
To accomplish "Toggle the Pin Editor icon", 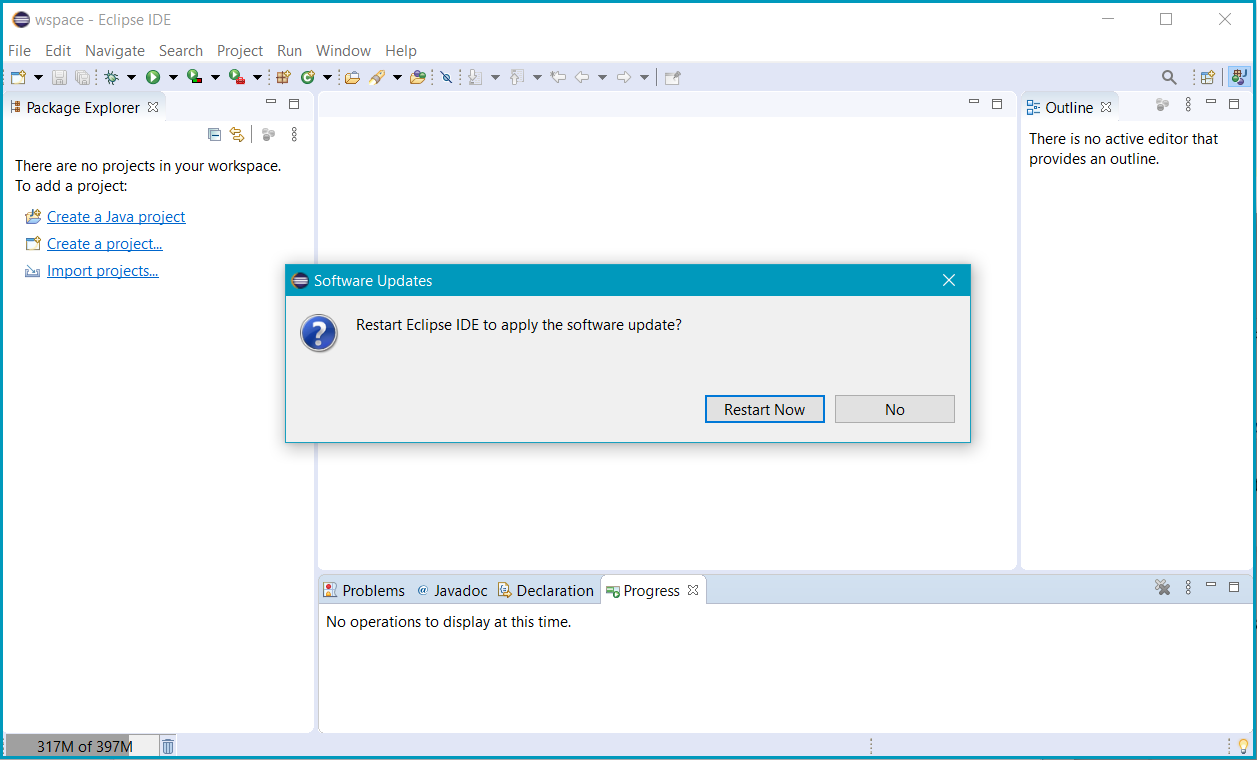I will point(672,77).
